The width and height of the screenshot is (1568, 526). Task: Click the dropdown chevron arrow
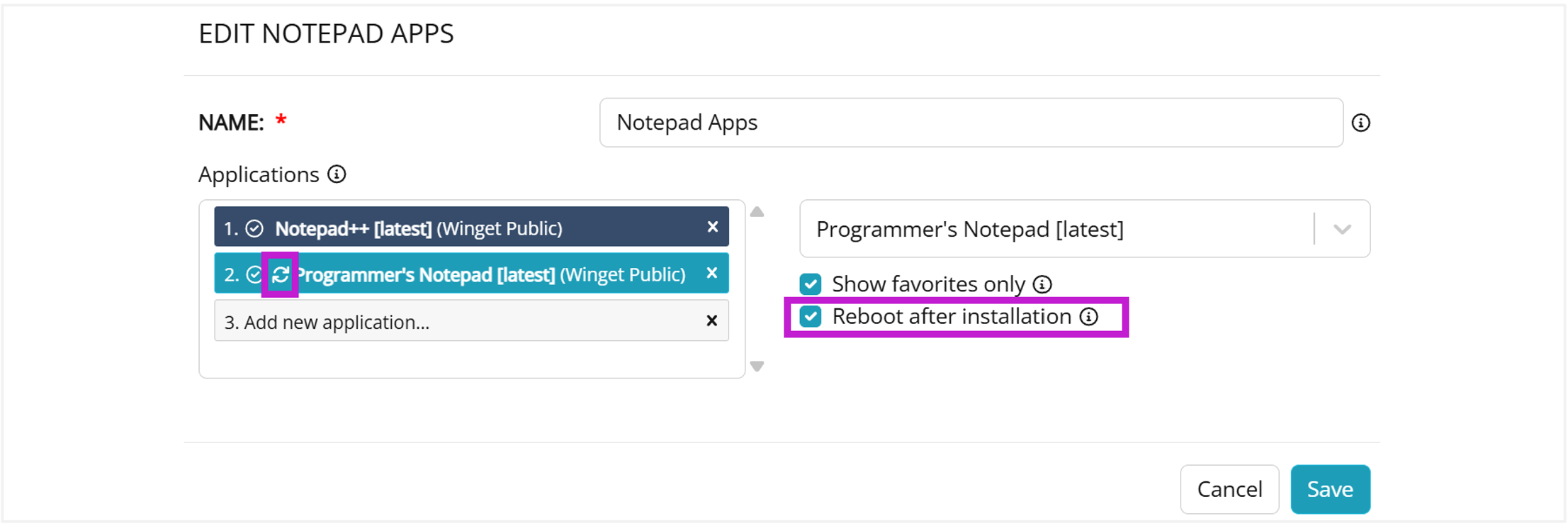coord(1342,229)
